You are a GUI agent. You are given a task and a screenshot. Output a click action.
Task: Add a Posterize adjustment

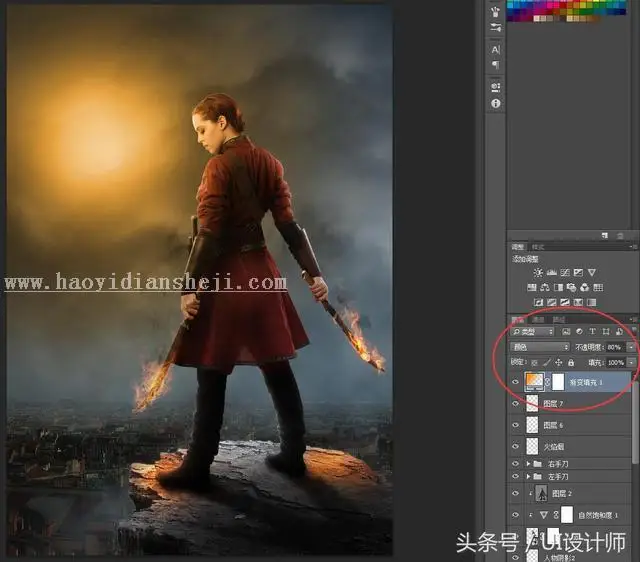(552, 302)
